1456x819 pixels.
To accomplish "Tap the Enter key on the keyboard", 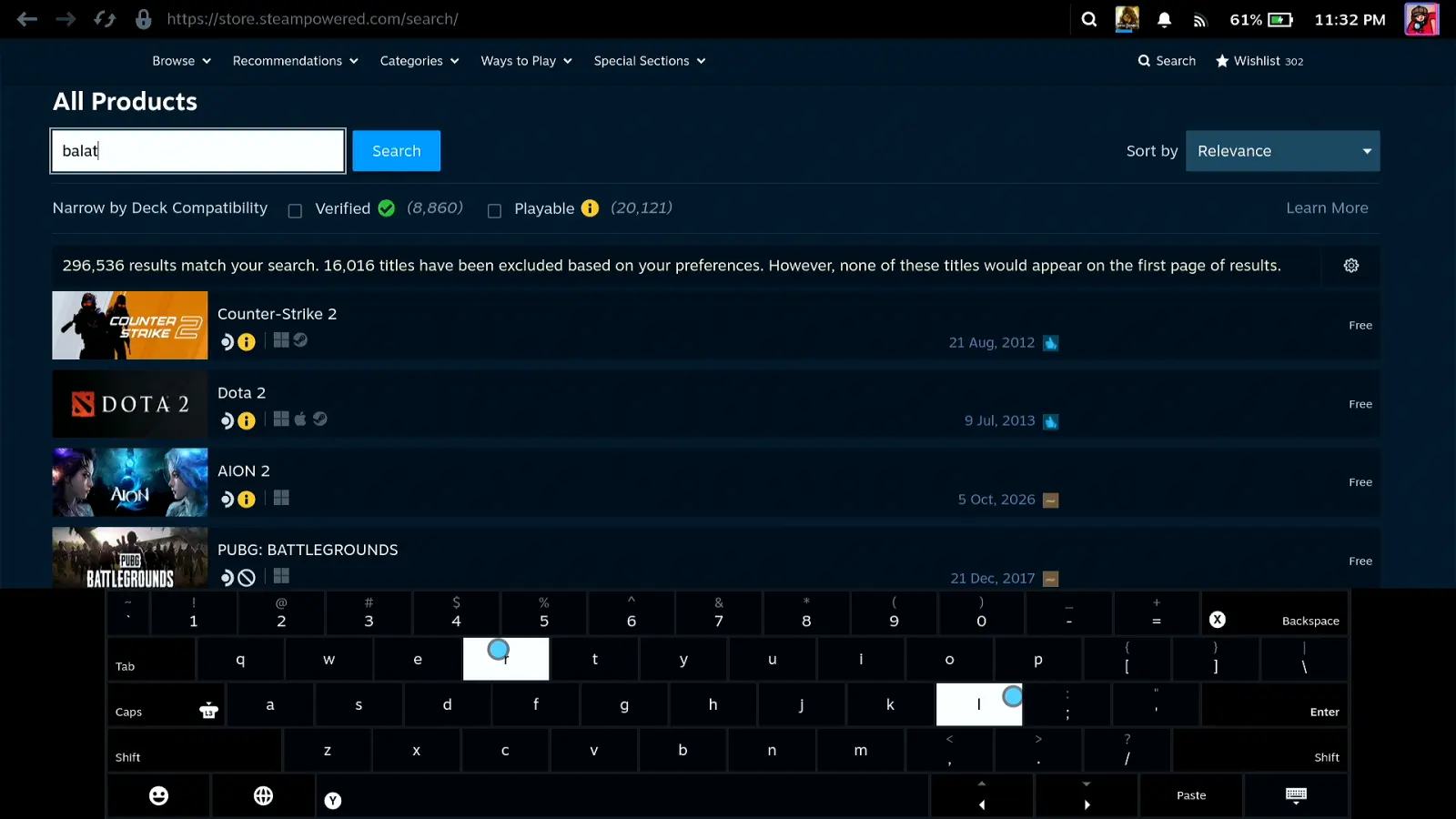I will tap(1275, 704).
